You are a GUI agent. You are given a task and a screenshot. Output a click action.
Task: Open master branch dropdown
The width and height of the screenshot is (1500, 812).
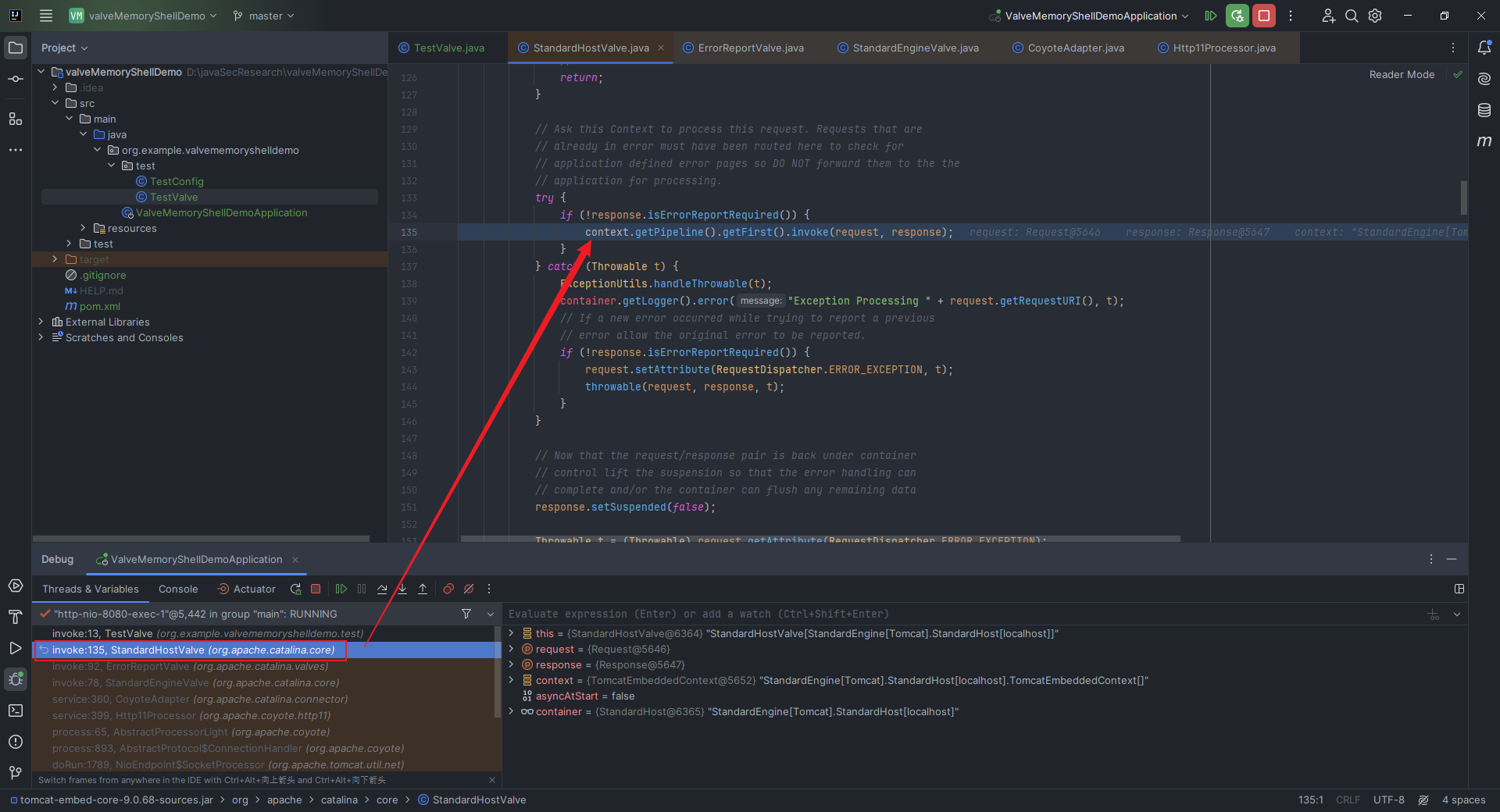click(x=263, y=16)
